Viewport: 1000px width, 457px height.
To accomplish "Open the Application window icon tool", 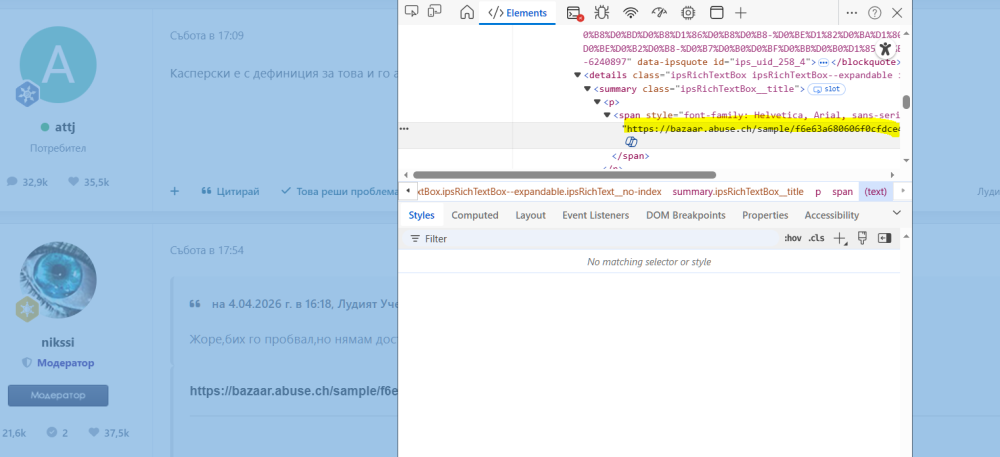I will (717, 12).
